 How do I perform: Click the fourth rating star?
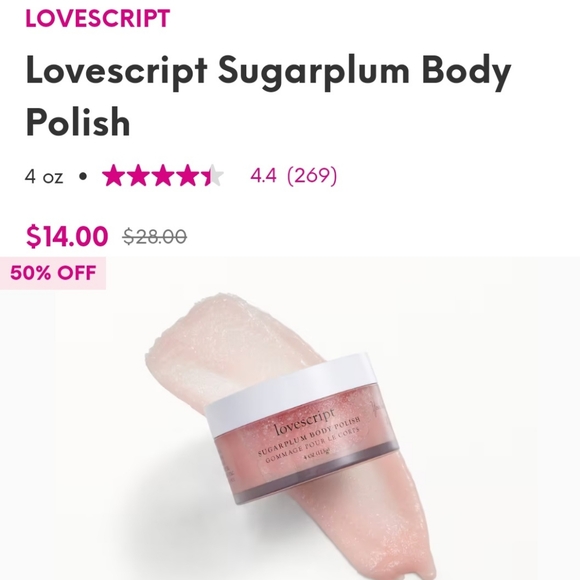point(188,175)
